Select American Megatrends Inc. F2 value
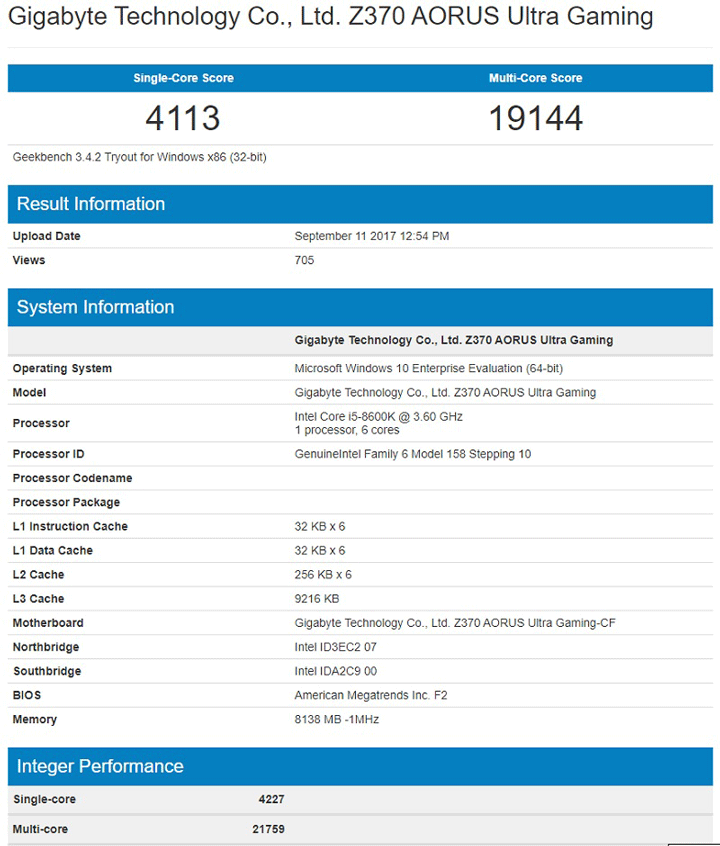This screenshot has height=846, width=720. click(371, 695)
